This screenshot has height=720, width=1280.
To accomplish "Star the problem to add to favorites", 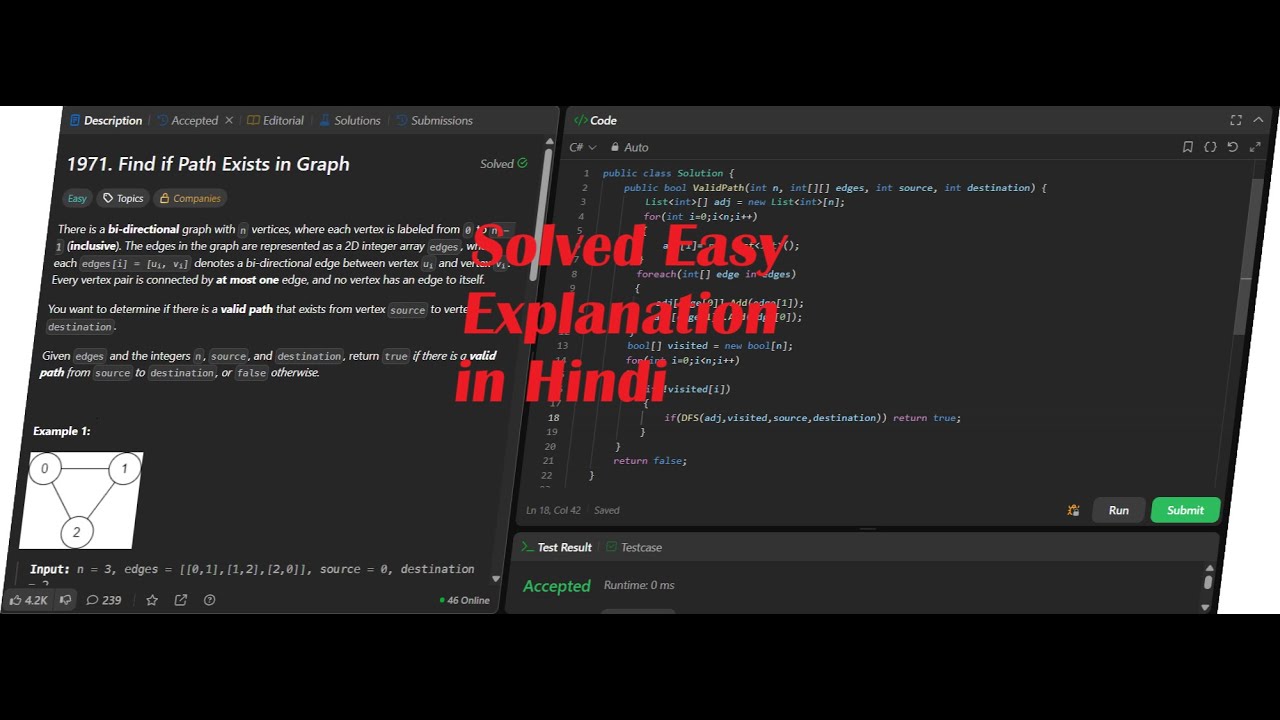I will tap(152, 600).
